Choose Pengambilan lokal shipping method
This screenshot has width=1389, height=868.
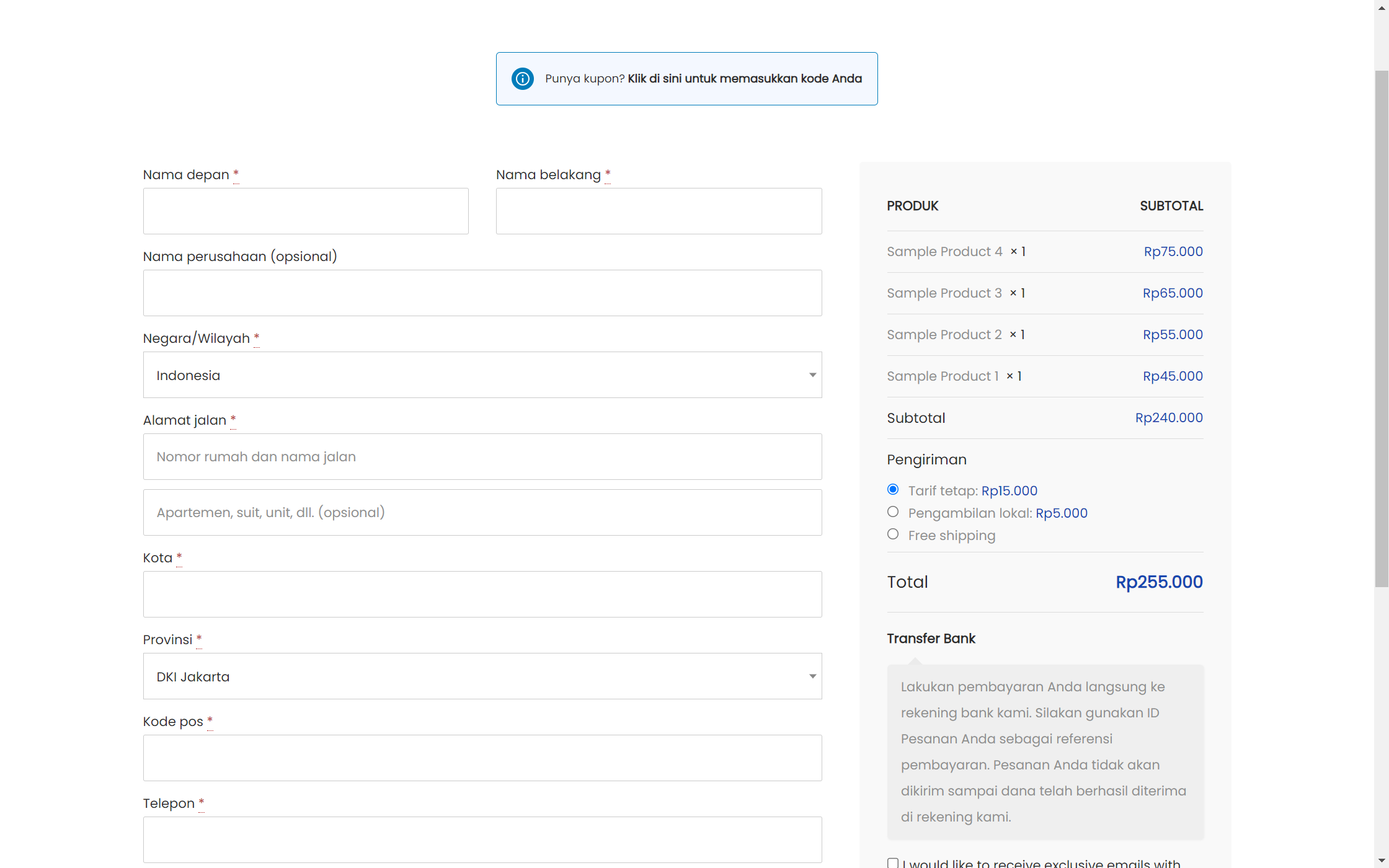(893, 512)
